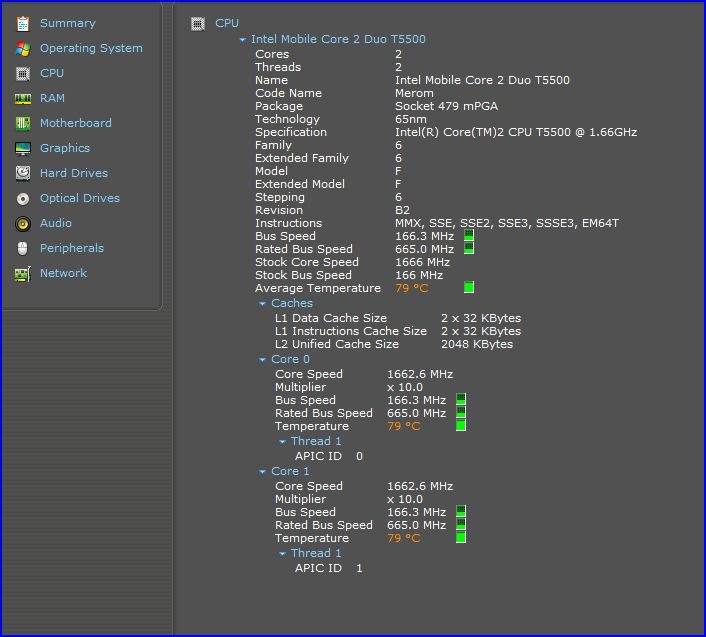Image resolution: width=706 pixels, height=637 pixels.
Task: Click the Peripherals mouse icon
Action: tap(23, 248)
